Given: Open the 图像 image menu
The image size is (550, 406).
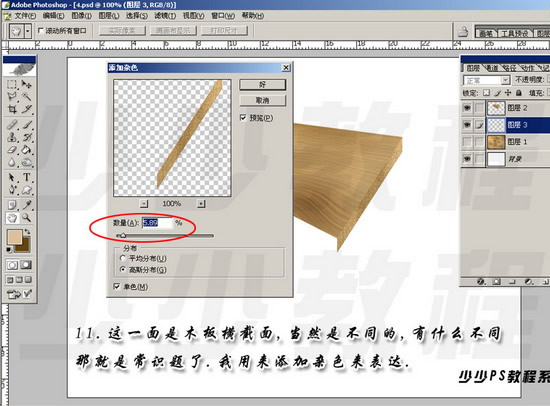Looking at the screenshot, I should click(x=81, y=16).
